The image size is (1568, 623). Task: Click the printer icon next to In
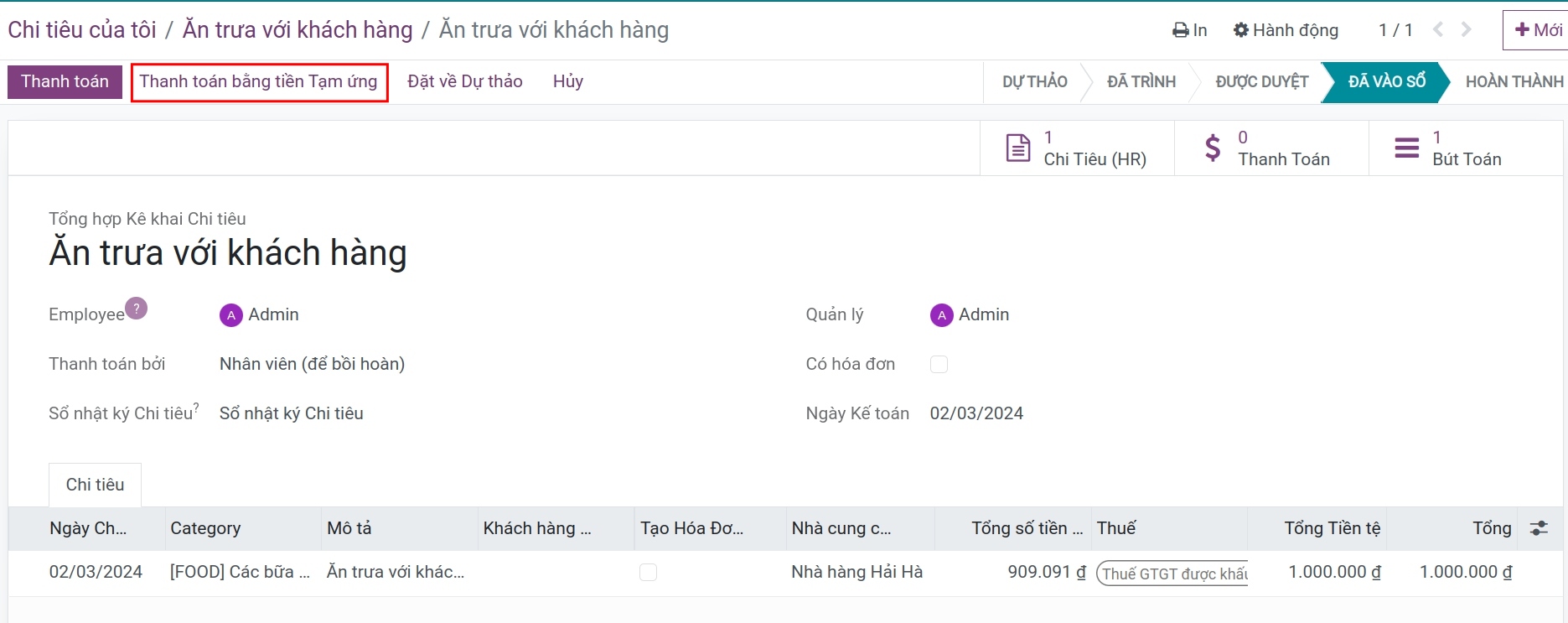[x=1180, y=30]
